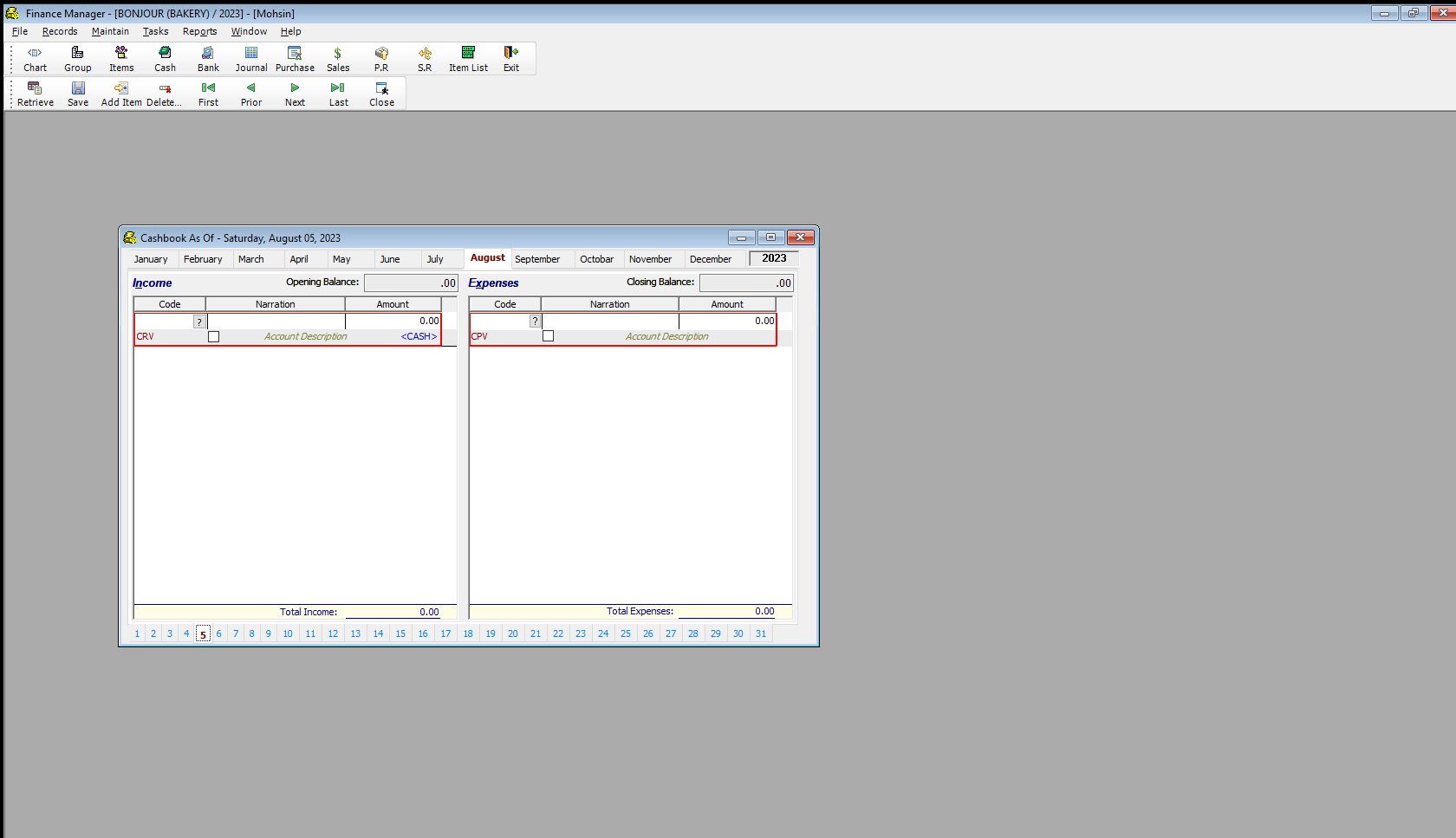
Task: Click the Exit toolbar button
Action: pyautogui.click(x=511, y=58)
